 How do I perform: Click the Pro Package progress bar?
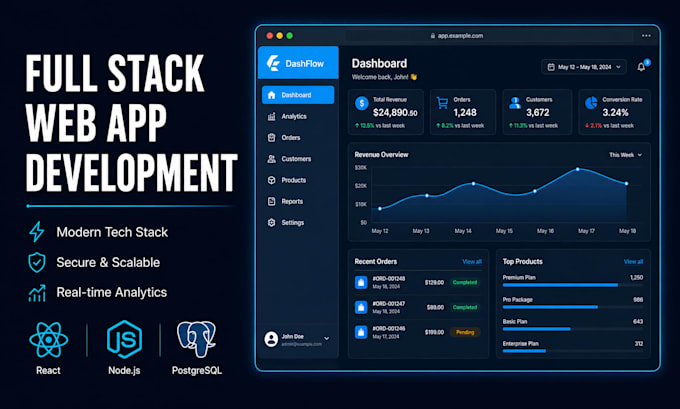(573, 307)
